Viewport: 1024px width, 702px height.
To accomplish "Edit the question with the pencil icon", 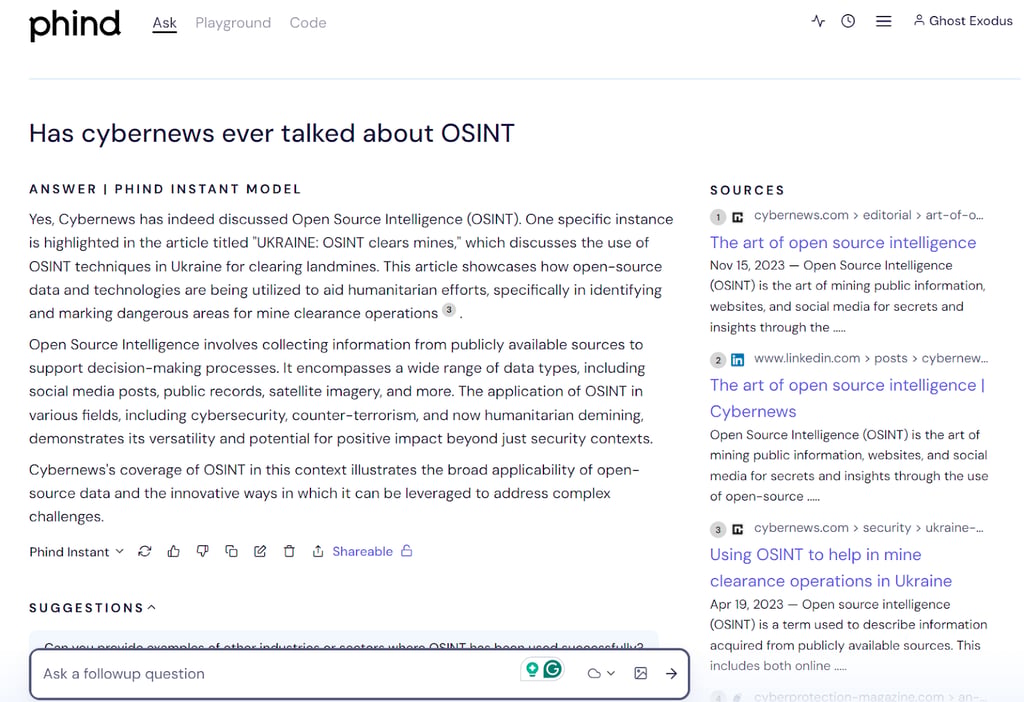I will pyautogui.click(x=260, y=551).
